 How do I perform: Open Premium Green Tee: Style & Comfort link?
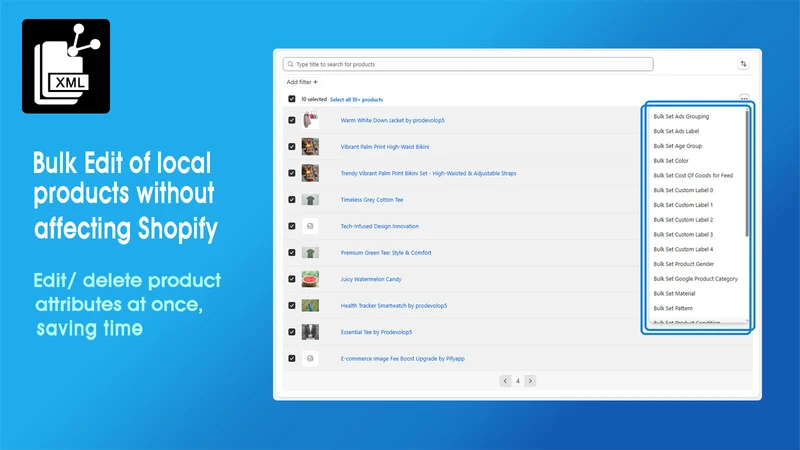[x=386, y=253]
